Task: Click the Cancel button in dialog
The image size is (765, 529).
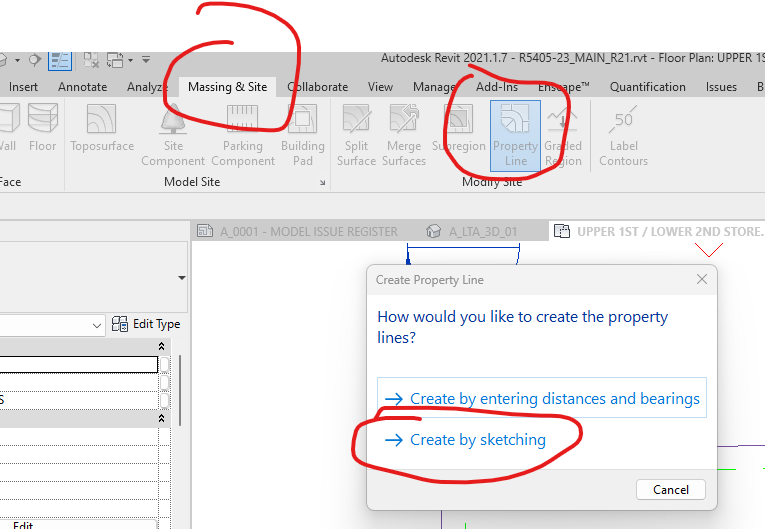Action: [670, 489]
